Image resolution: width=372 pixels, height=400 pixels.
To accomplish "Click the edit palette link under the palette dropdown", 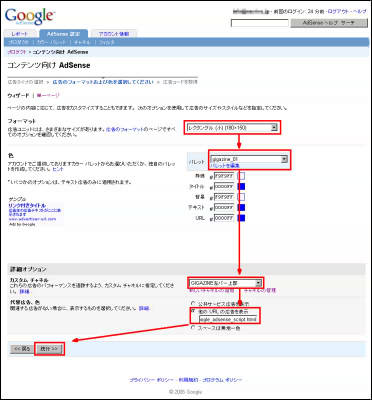I will [x=225, y=166].
